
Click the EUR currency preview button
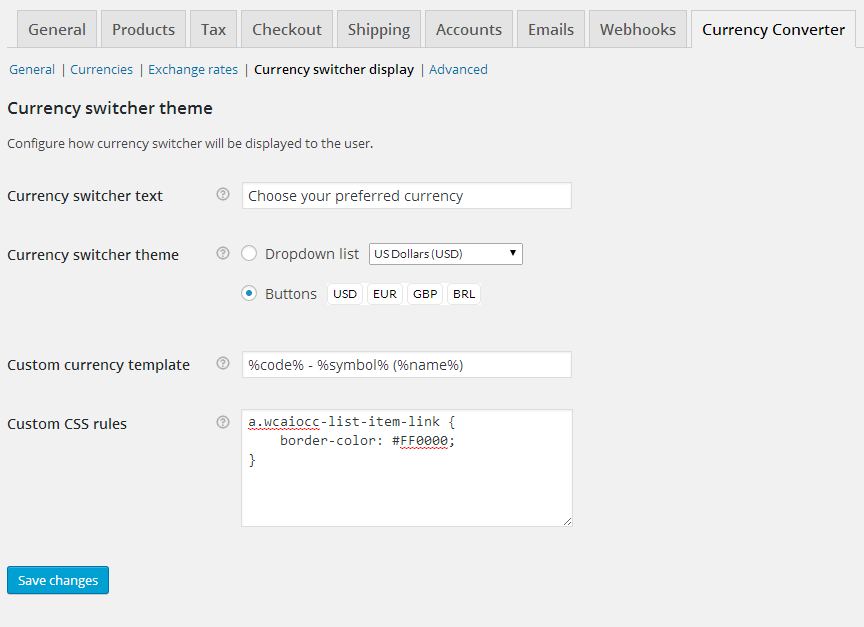[384, 294]
